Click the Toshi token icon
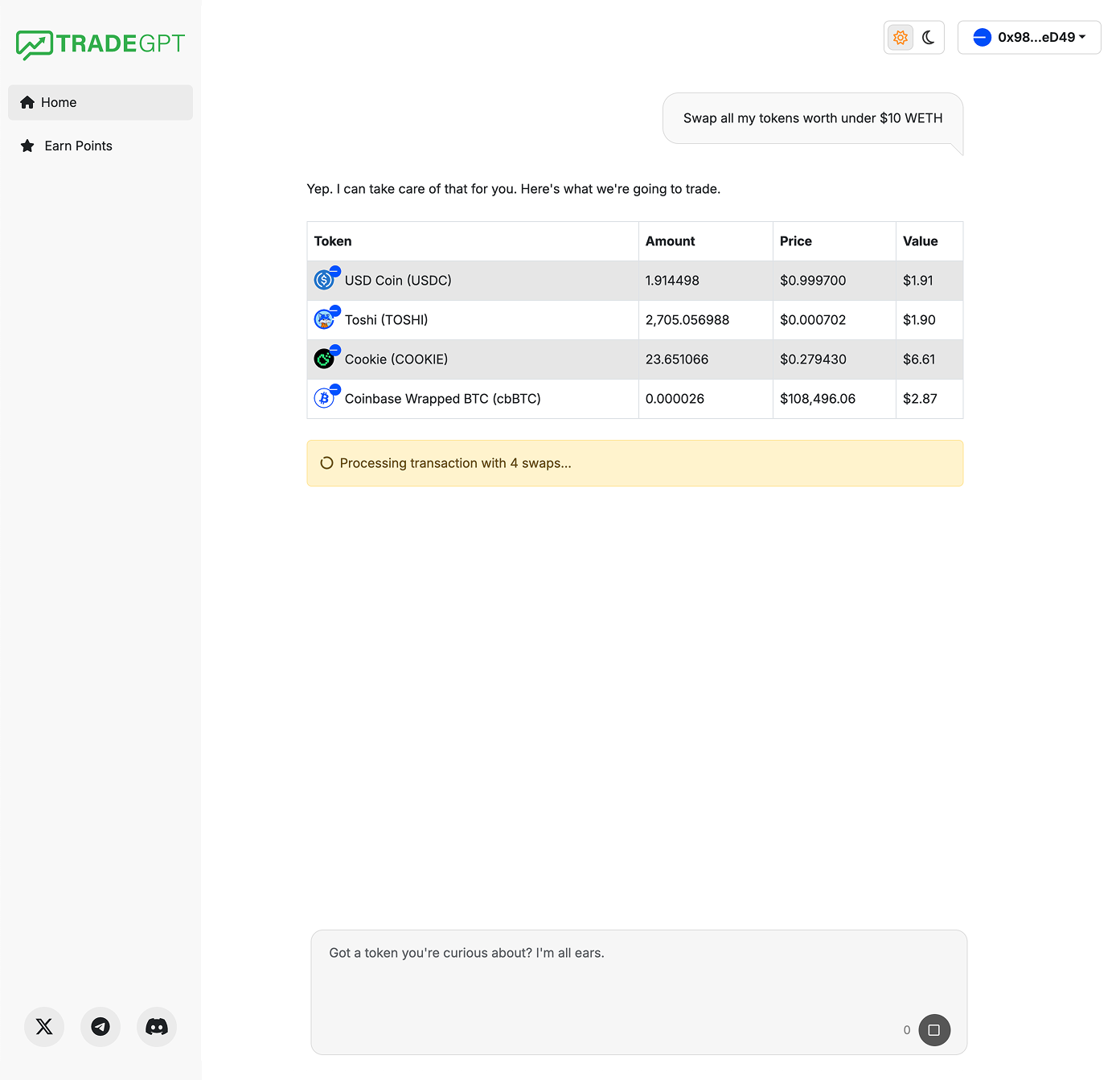Screen dimensions: 1120x1080 point(324,319)
